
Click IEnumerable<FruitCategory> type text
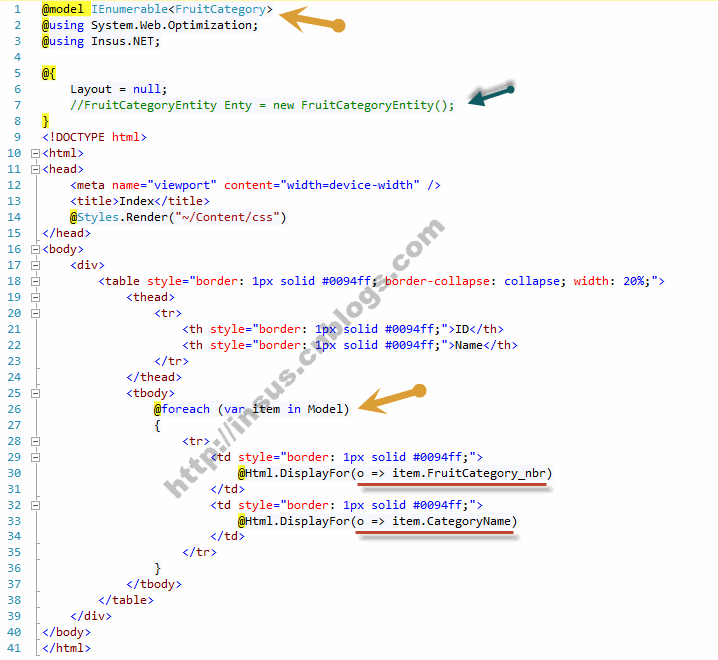pos(182,9)
